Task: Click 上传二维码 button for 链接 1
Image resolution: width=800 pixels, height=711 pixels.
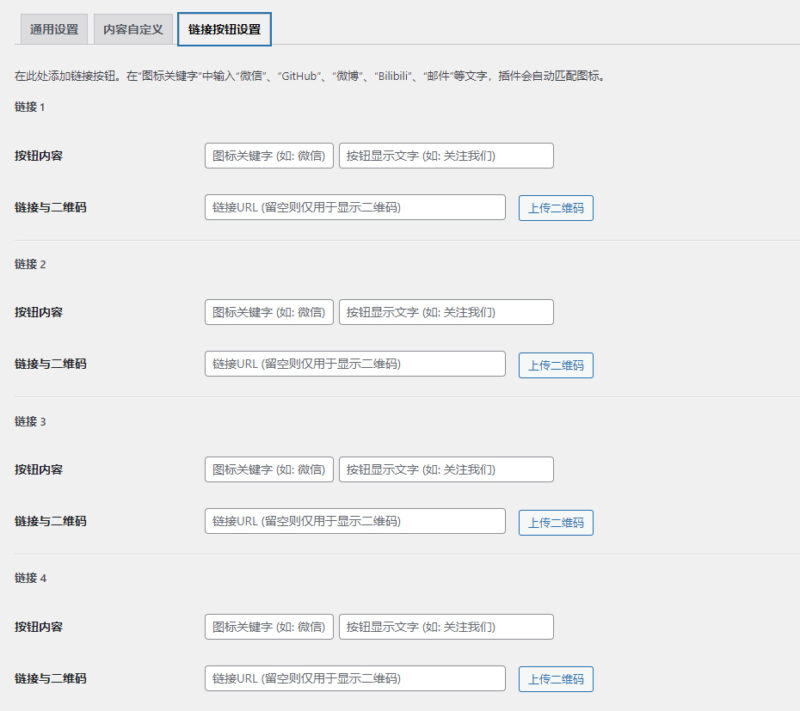Action: click(554, 208)
